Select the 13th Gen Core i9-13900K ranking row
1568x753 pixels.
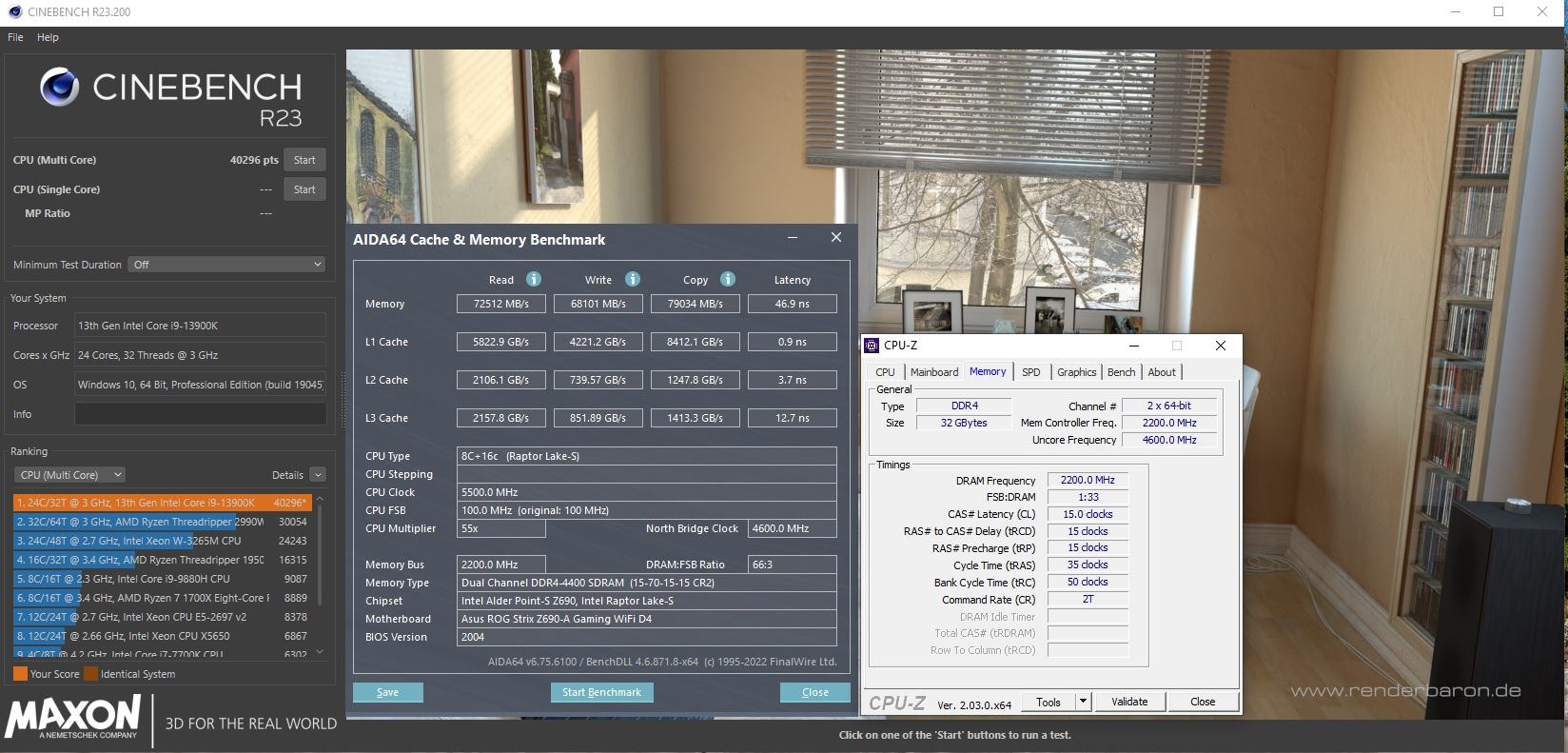(162, 503)
